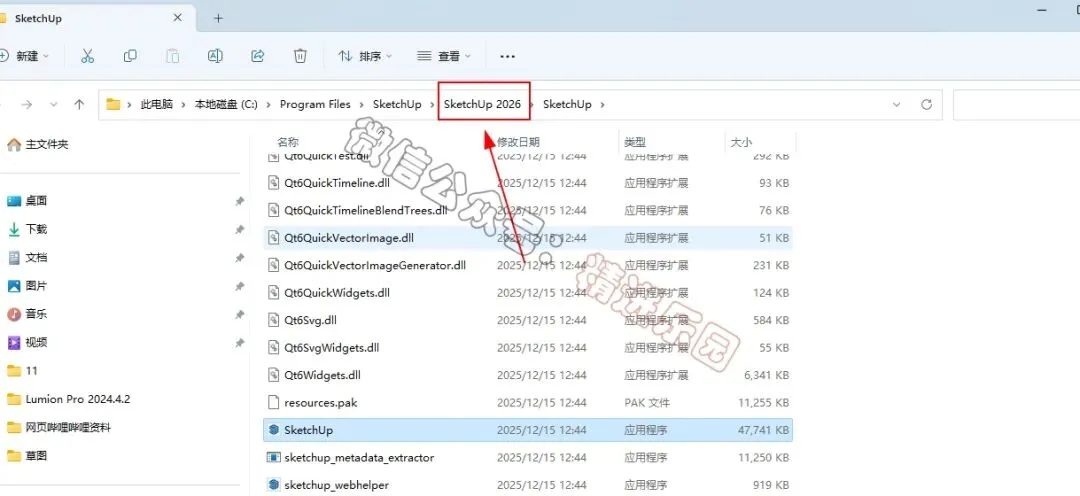
Task: Click the Paste clipboard icon
Action: [172, 56]
